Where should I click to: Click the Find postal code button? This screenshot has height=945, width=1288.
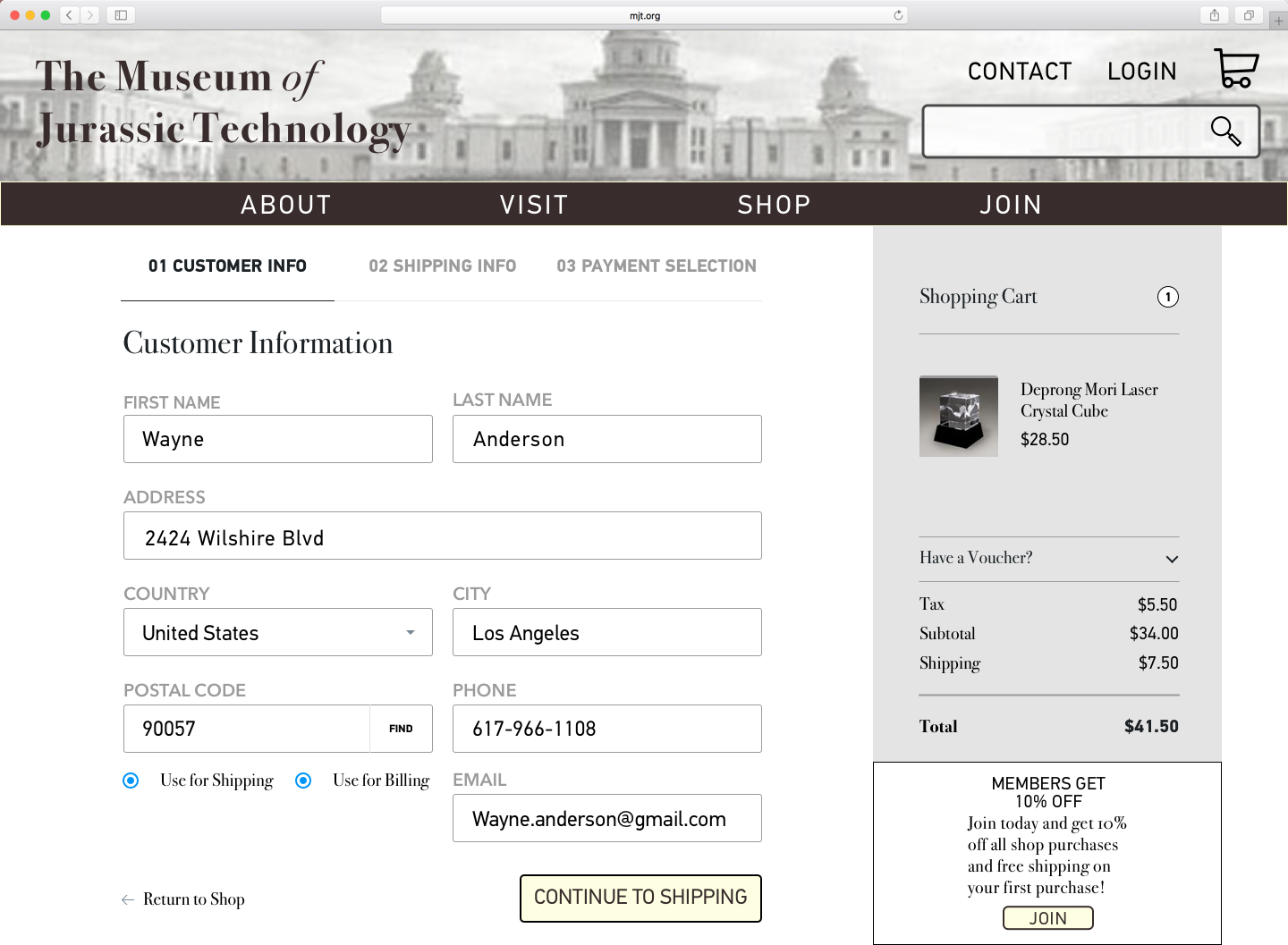401,729
